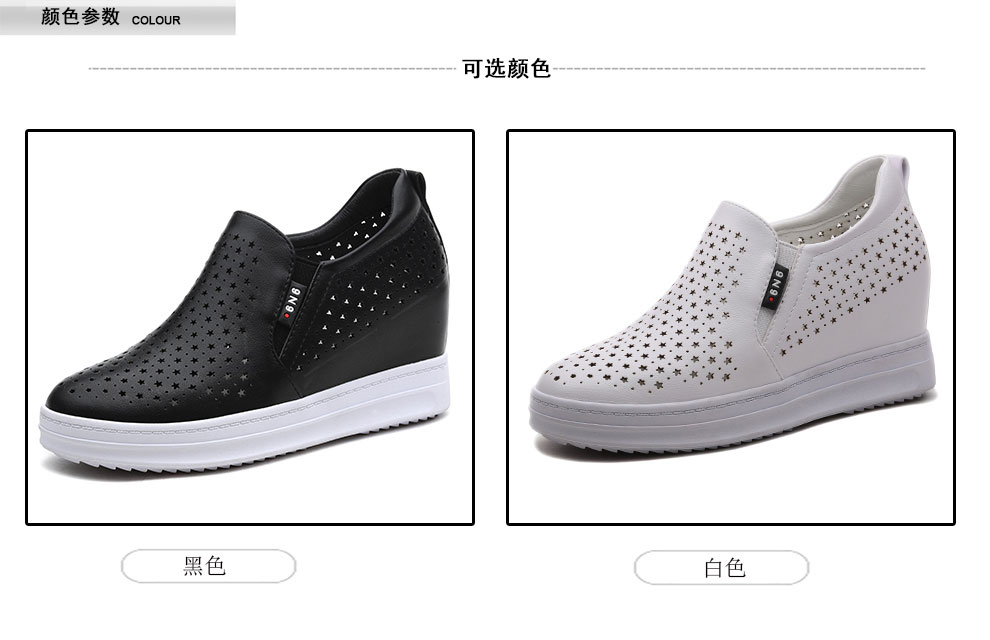This screenshot has width=990, height=640.
Task: Click the 可选颜色 heading text
Action: [506, 68]
